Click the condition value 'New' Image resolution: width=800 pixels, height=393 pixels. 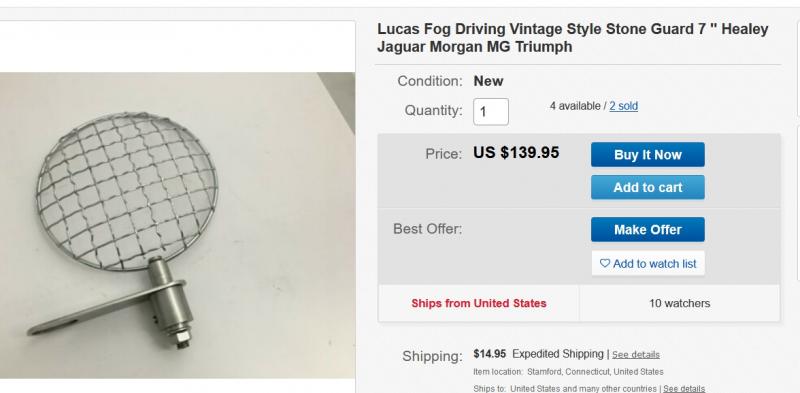(x=488, y=81)
